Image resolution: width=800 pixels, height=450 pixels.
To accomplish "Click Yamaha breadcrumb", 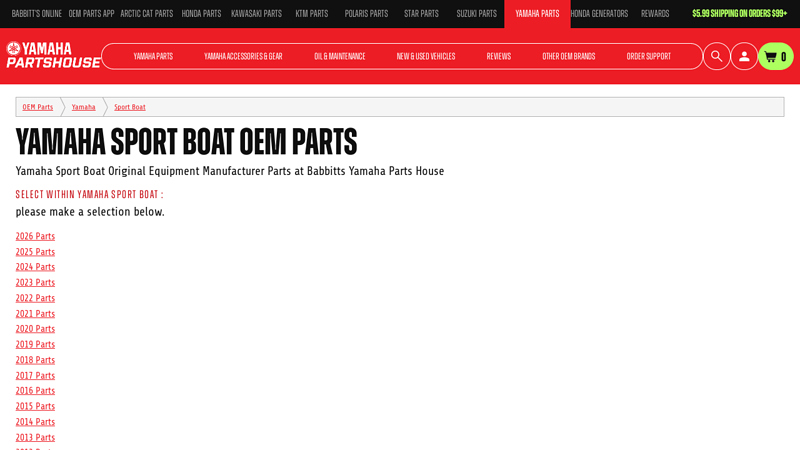I will [83, 107].
